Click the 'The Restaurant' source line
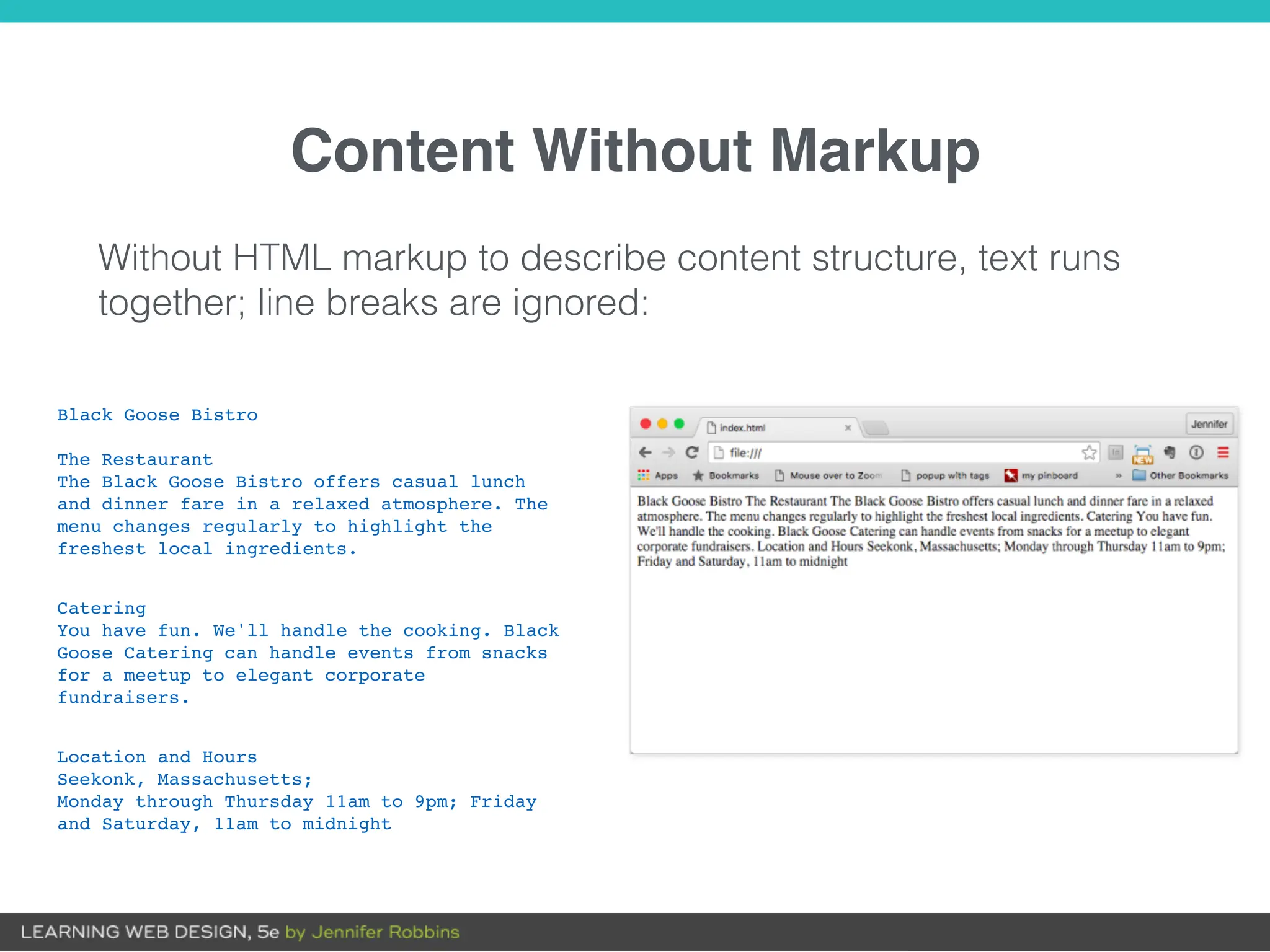Screen dimensions: 1270x952 tap(135, 459)
